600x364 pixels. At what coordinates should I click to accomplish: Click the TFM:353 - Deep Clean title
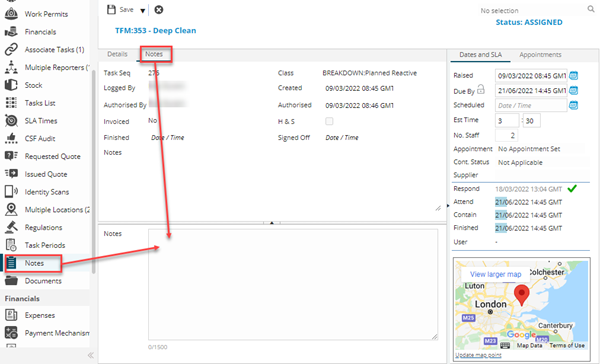[155, 30]
